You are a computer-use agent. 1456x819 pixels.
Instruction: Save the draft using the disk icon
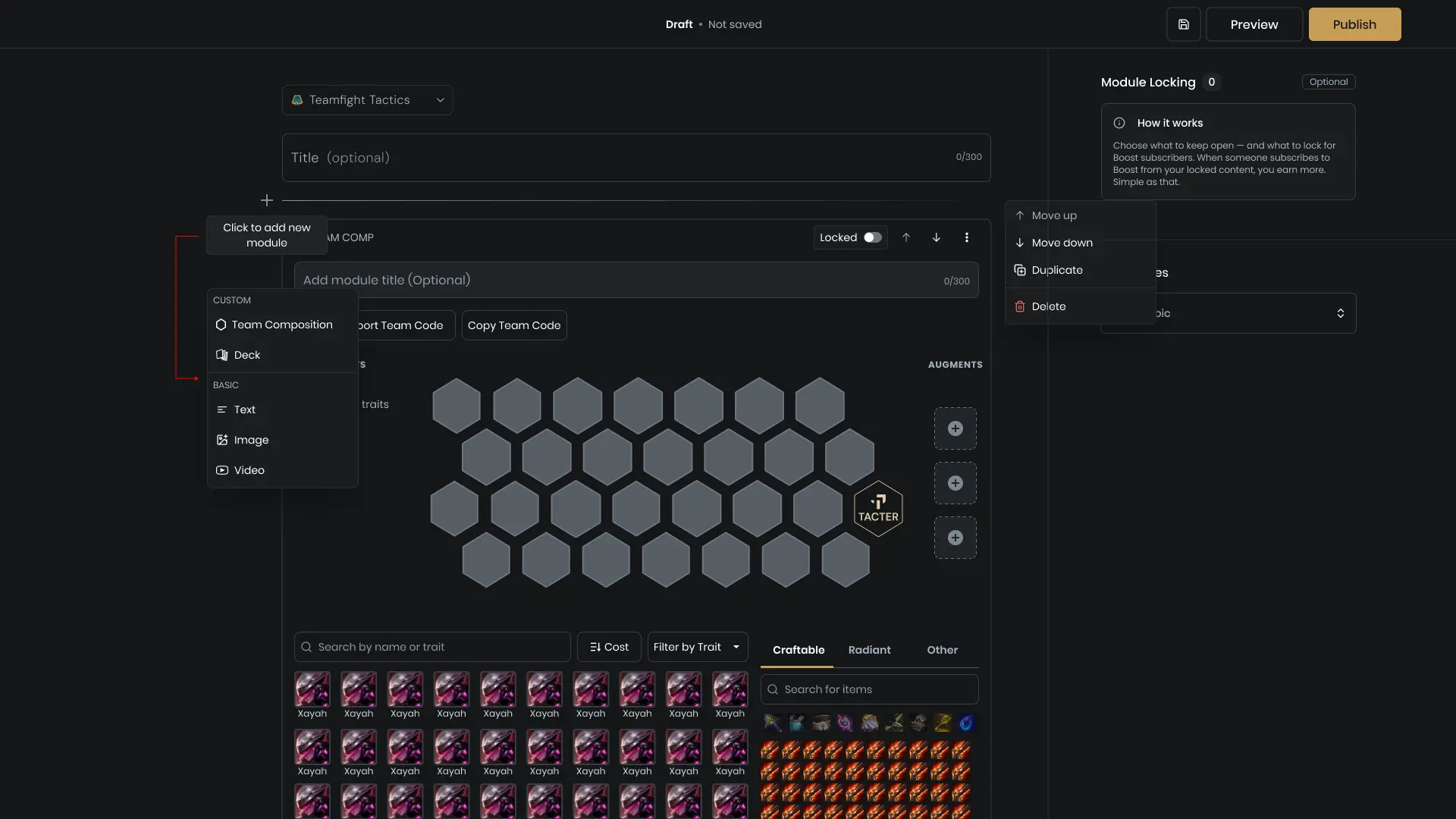click(x=1183, y=24)
